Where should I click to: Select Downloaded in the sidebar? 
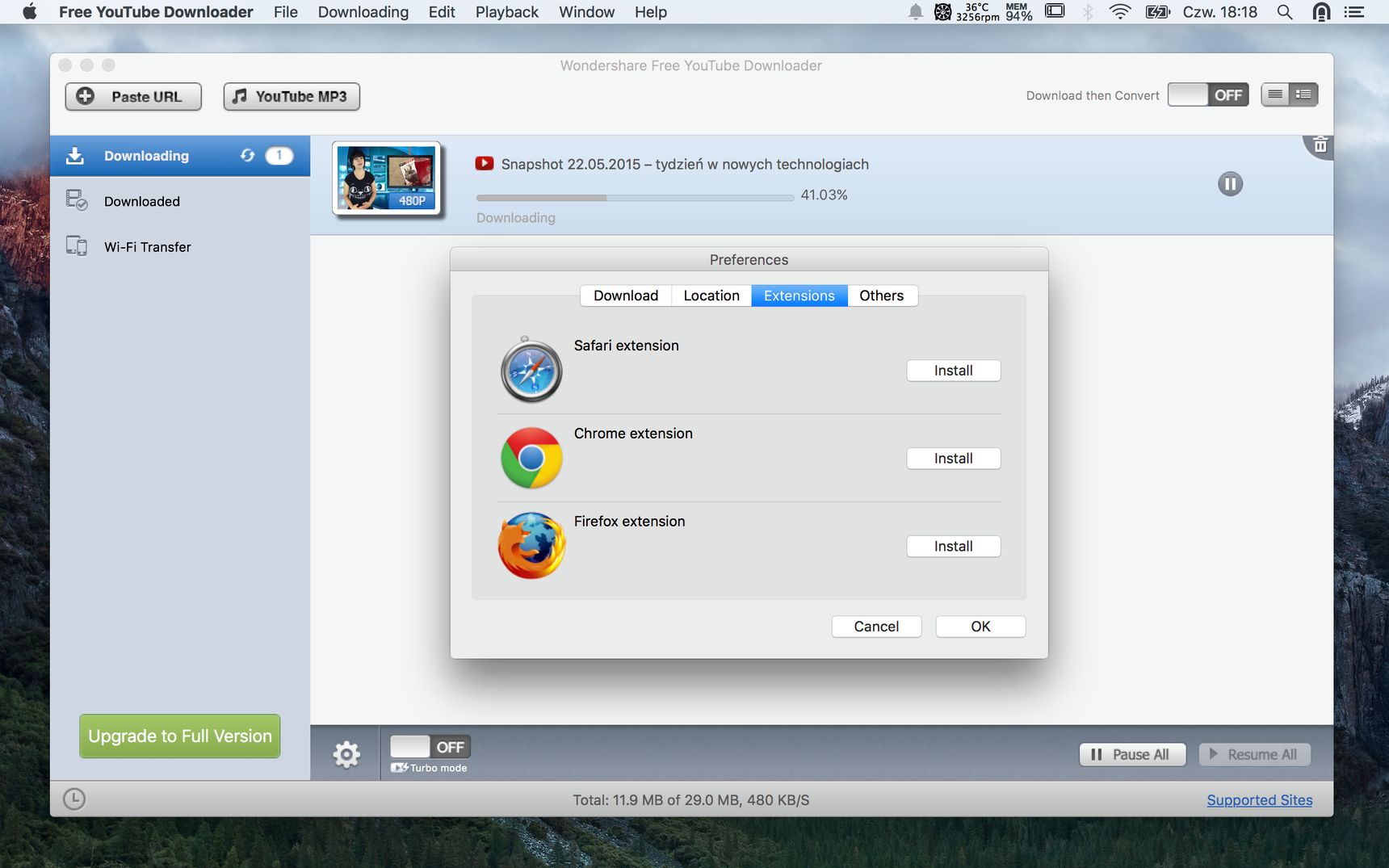coord(180,201)
